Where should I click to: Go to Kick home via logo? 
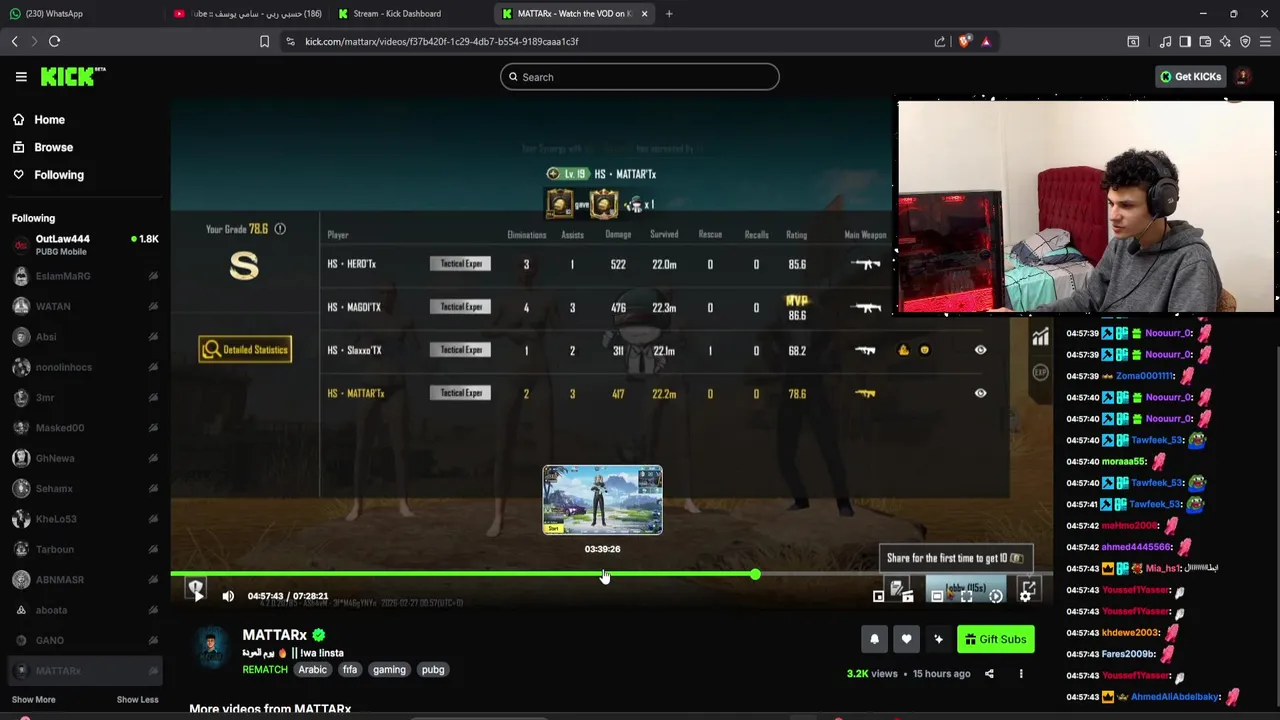pos(72,76)
